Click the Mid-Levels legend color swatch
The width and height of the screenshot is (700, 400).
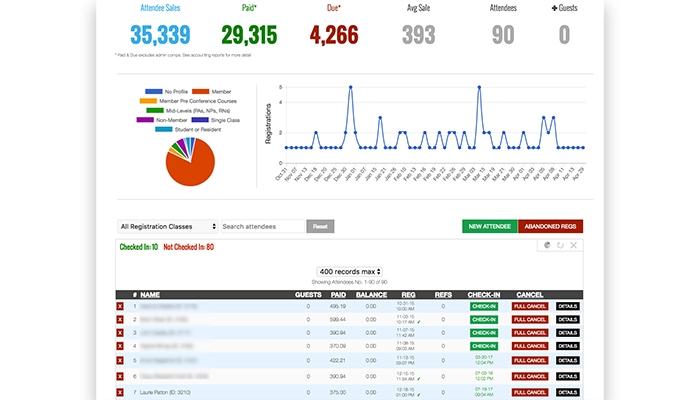click(x=155, y=110)
